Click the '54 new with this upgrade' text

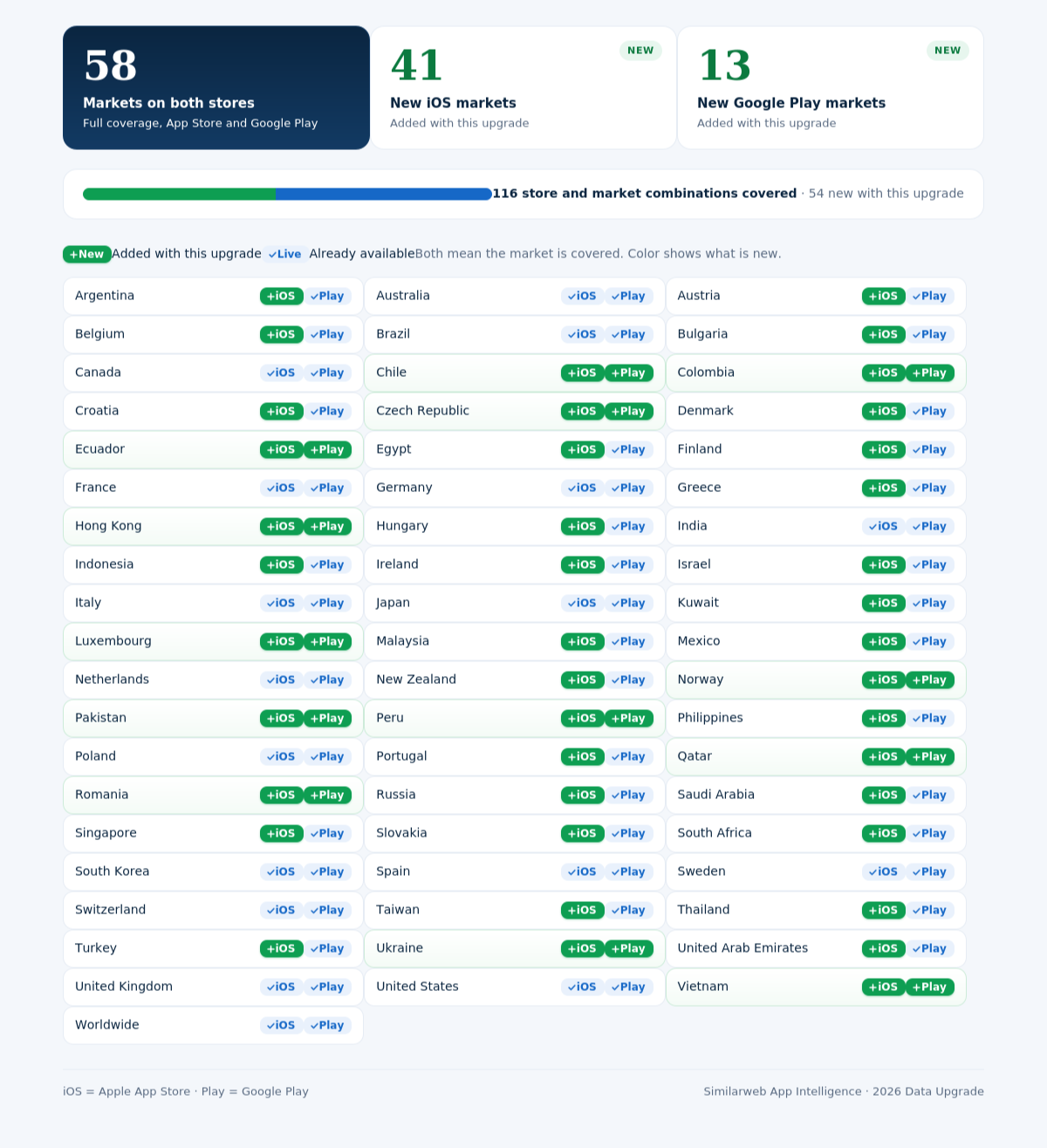[886, 194]
